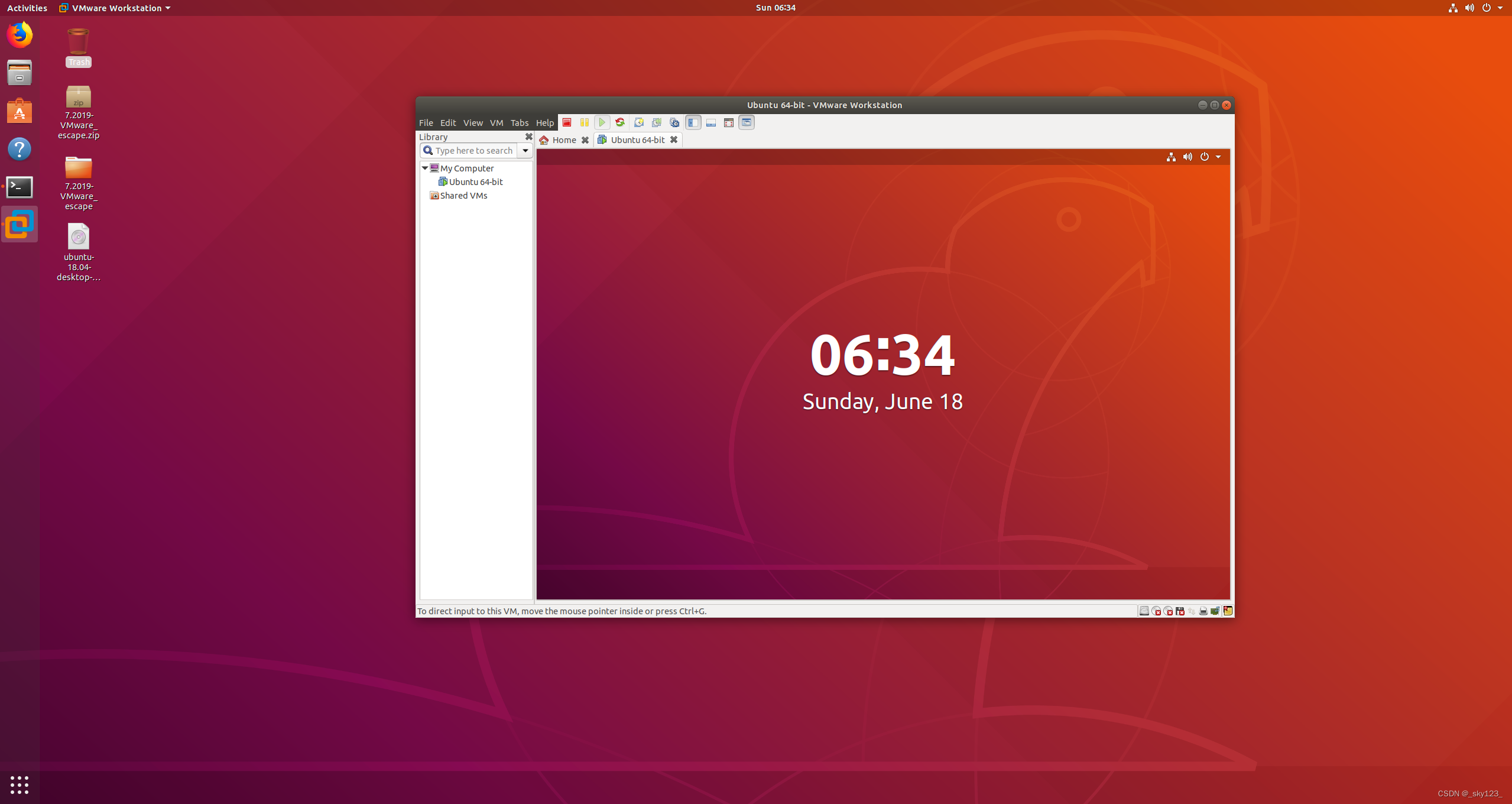Open the View menu

(x=473, y=122)
